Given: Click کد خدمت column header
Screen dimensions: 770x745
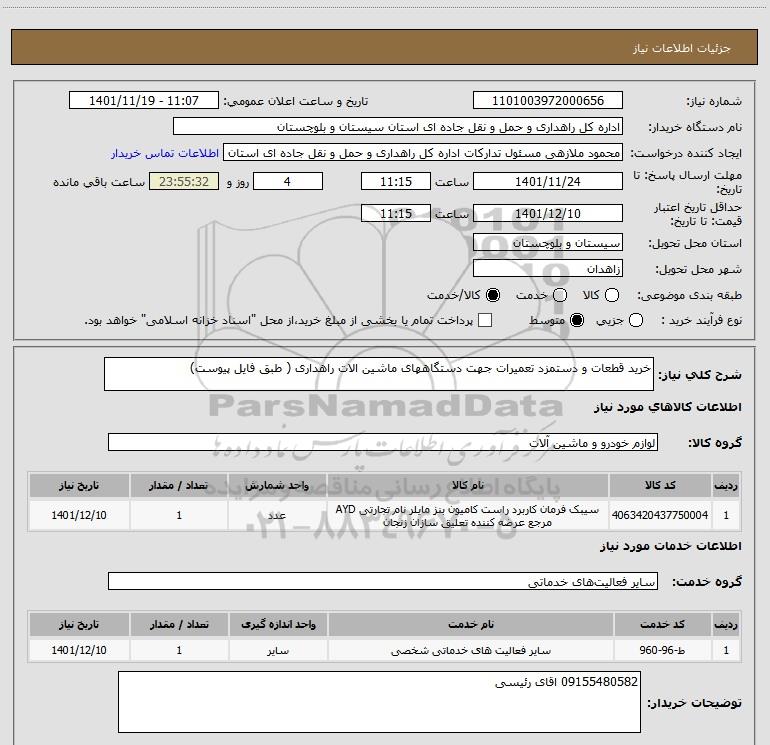Looking at the screenshot, I should tap(662, 624).
